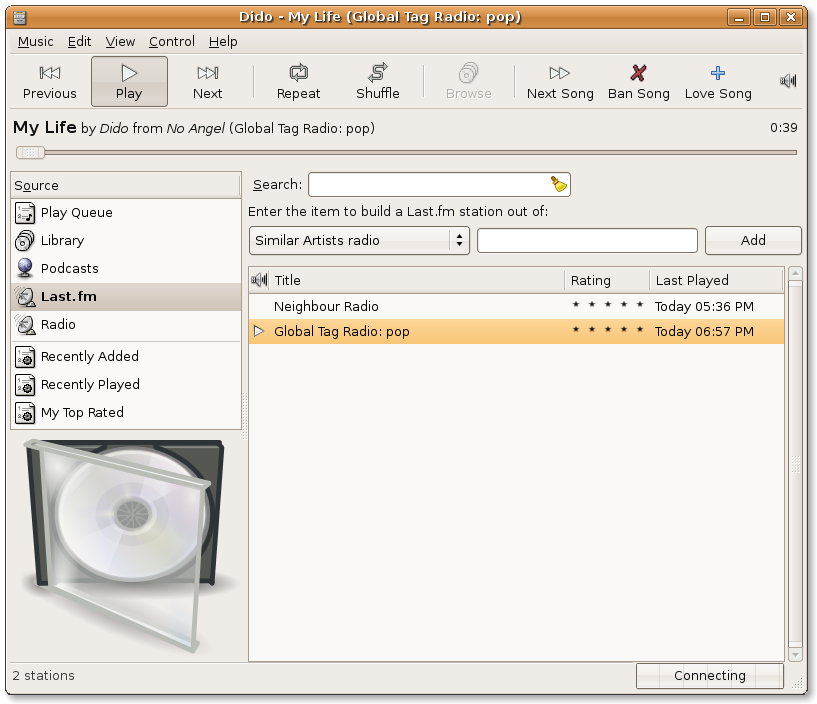Open the Podcasts source
The height and width of the screenshot is (704, 817).
point(126,268)
